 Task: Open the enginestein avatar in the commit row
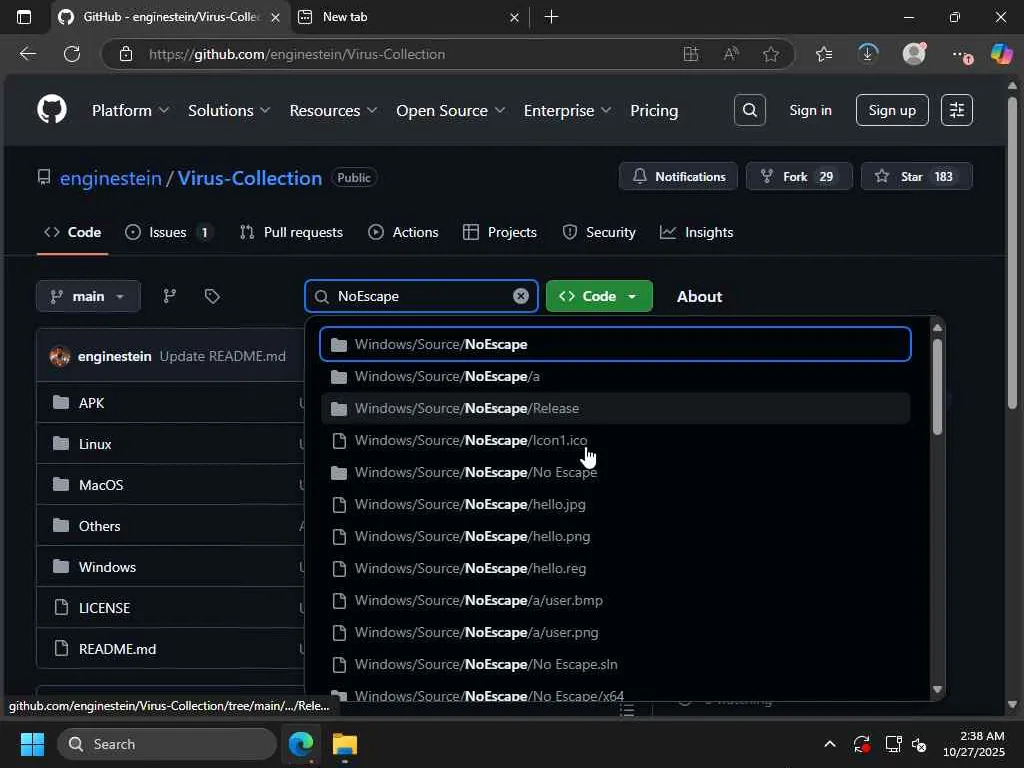pos(60,357)
